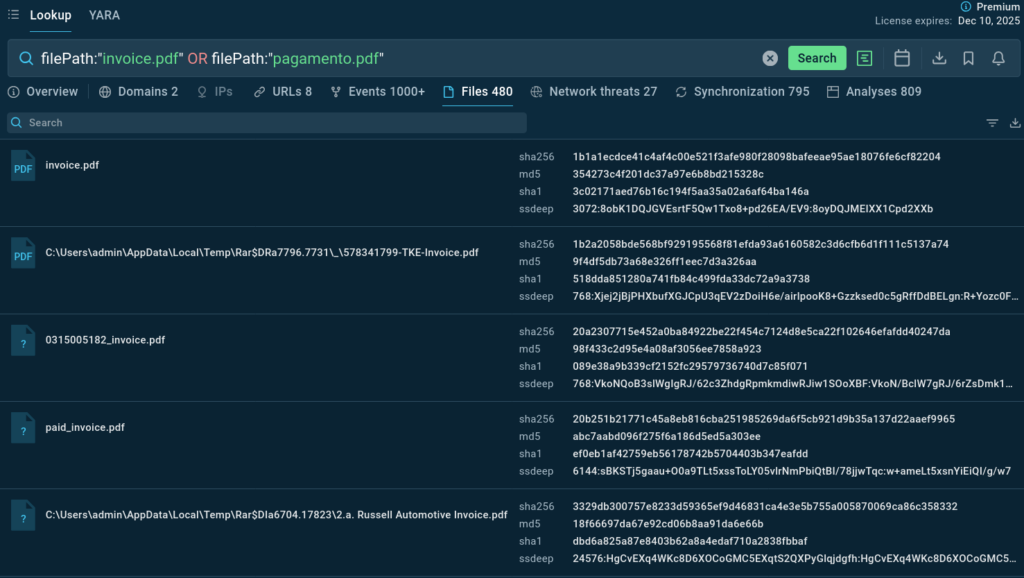
Task: Open the invoice.pdf file entry
Action: click(x=72, y=165)
